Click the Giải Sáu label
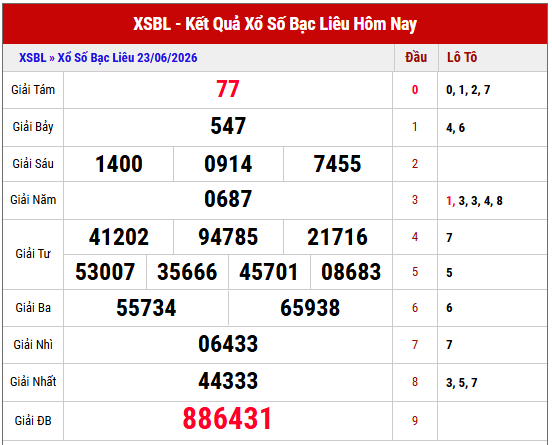Image resolution: width=552 pixels, height=445 pixels. point(33,164)
